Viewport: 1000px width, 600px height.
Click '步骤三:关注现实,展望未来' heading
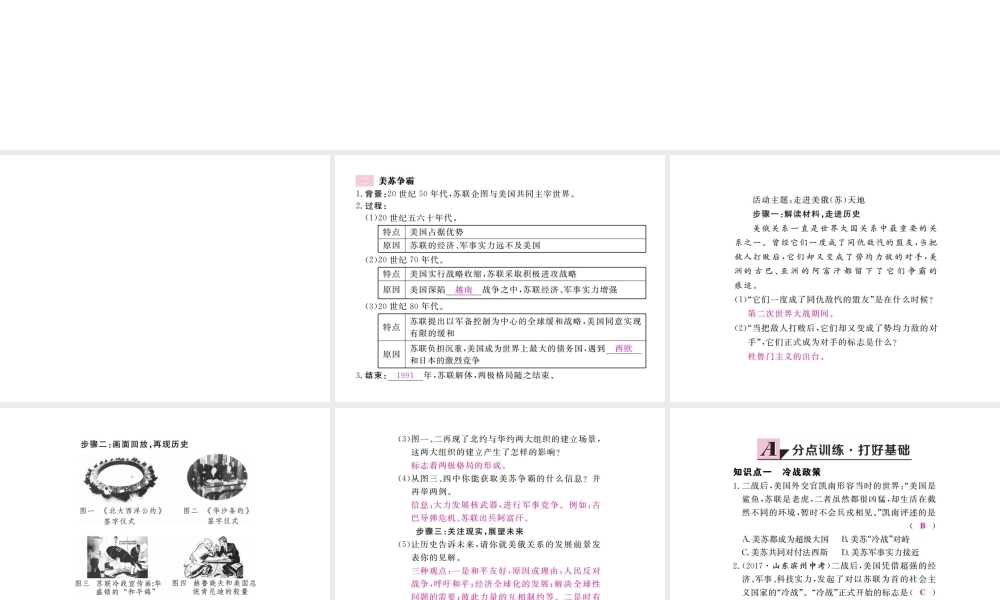coord(469,531)
